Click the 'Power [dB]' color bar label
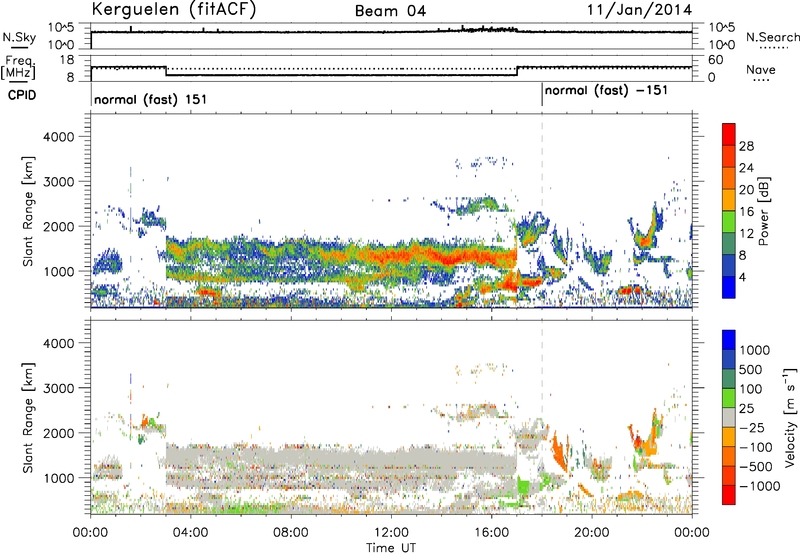The width and height of the screenshot is (800, 554). [763, 211]
